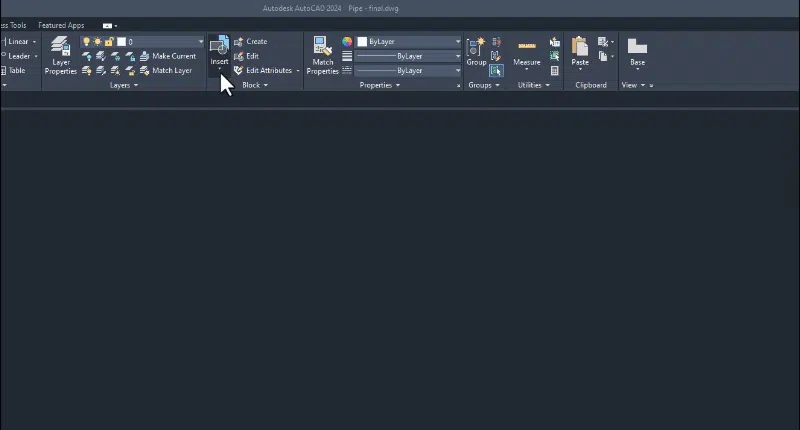Open the Linear dimension dropdown arrow

[35, 42]
